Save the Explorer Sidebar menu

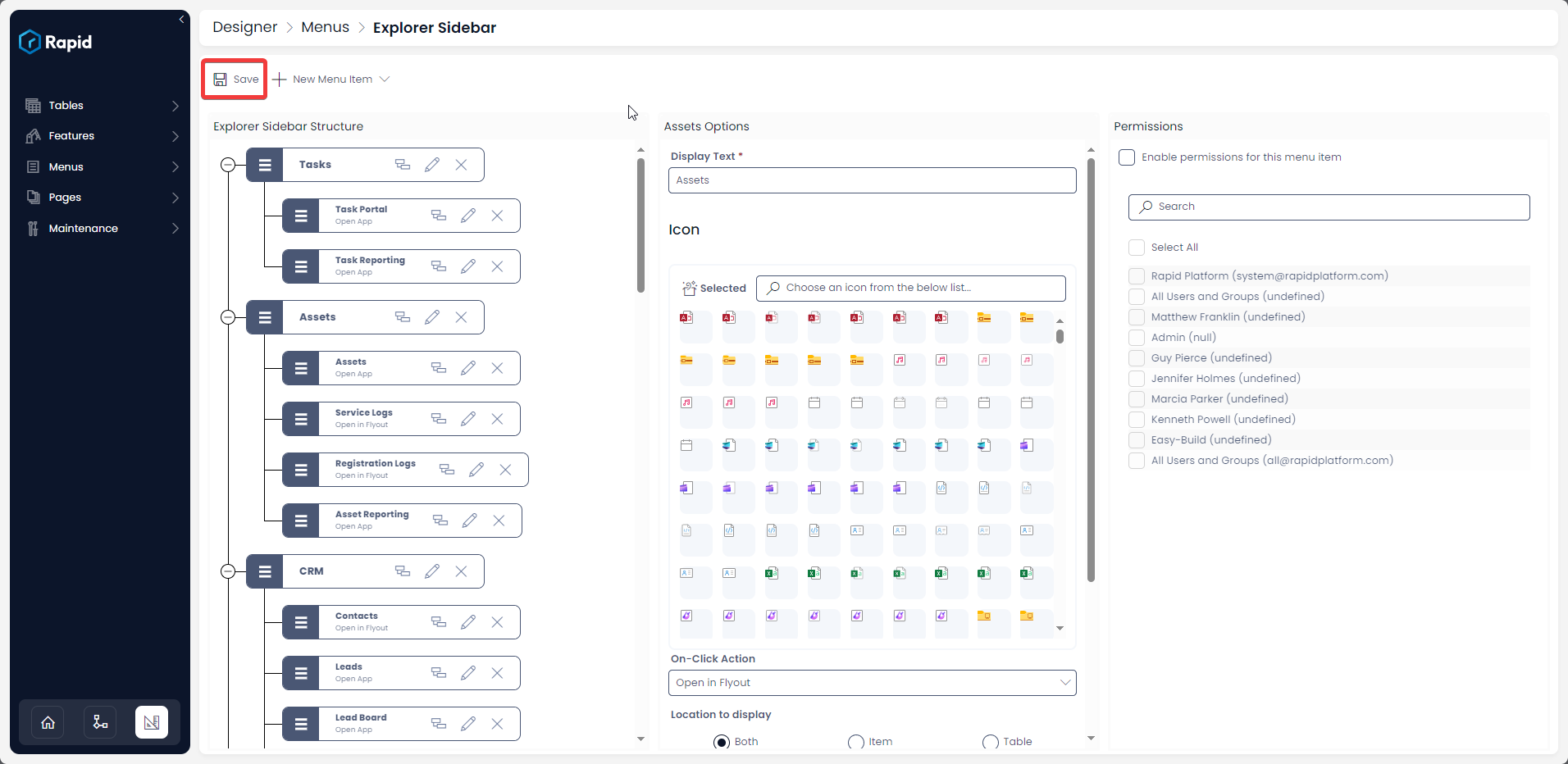[235, 80]
